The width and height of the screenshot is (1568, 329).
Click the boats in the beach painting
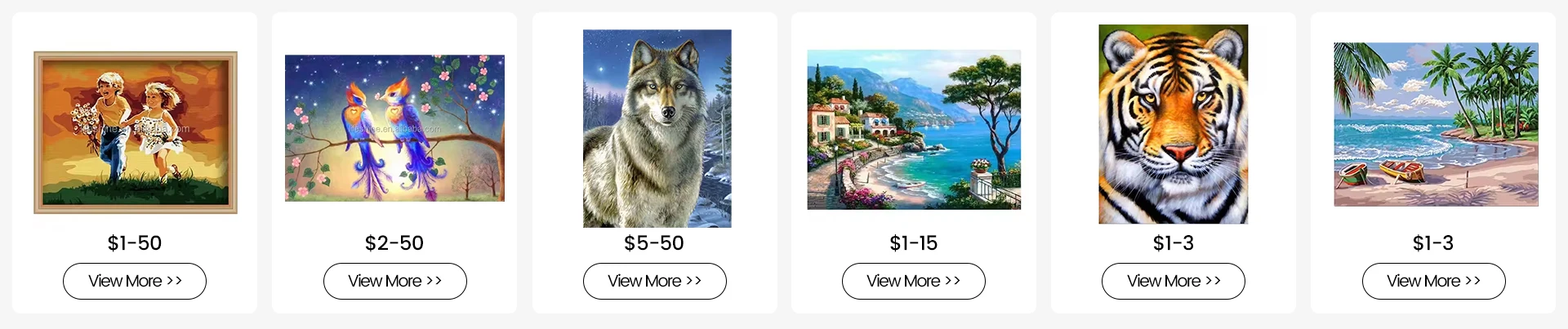coord(1382,172)
